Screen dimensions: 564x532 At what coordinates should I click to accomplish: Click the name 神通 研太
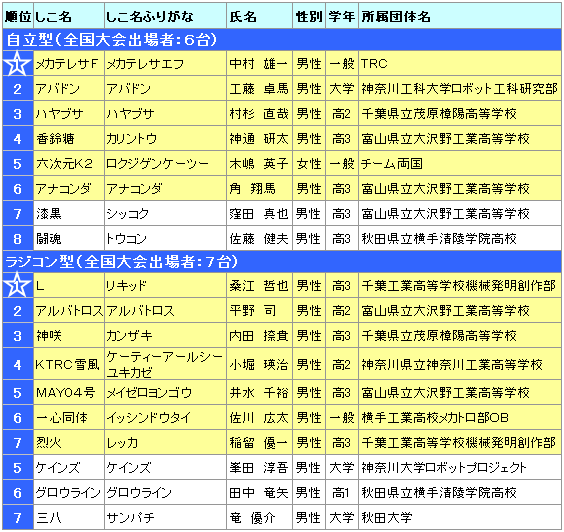[259, 138]
